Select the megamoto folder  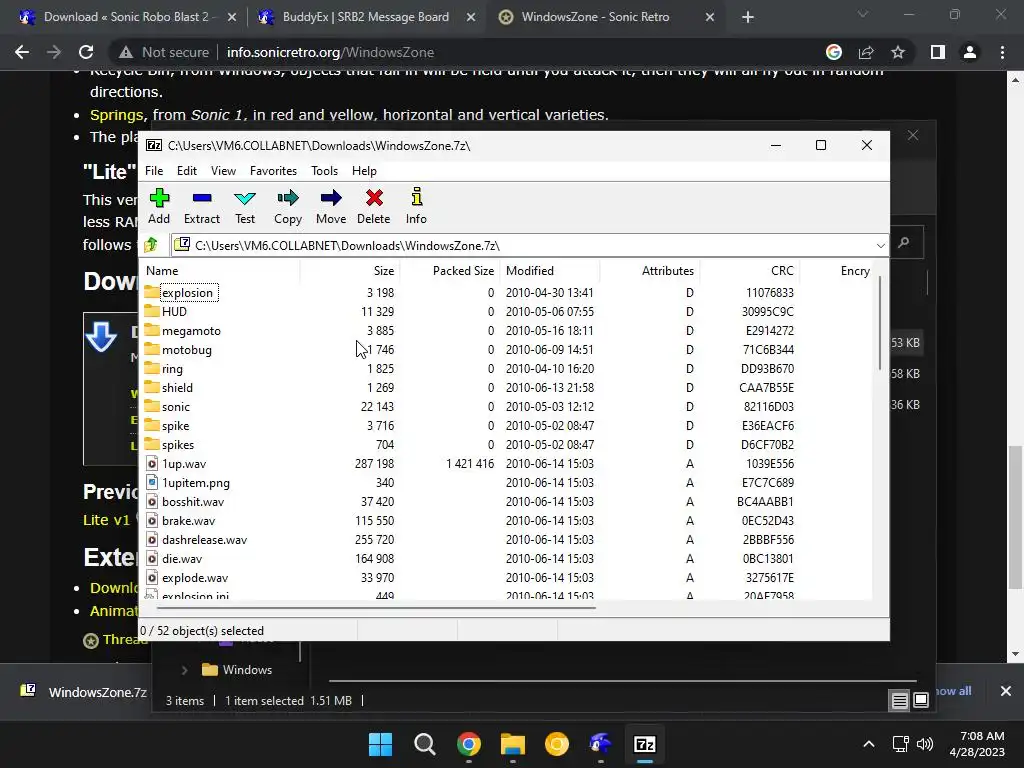pos(191,330)
